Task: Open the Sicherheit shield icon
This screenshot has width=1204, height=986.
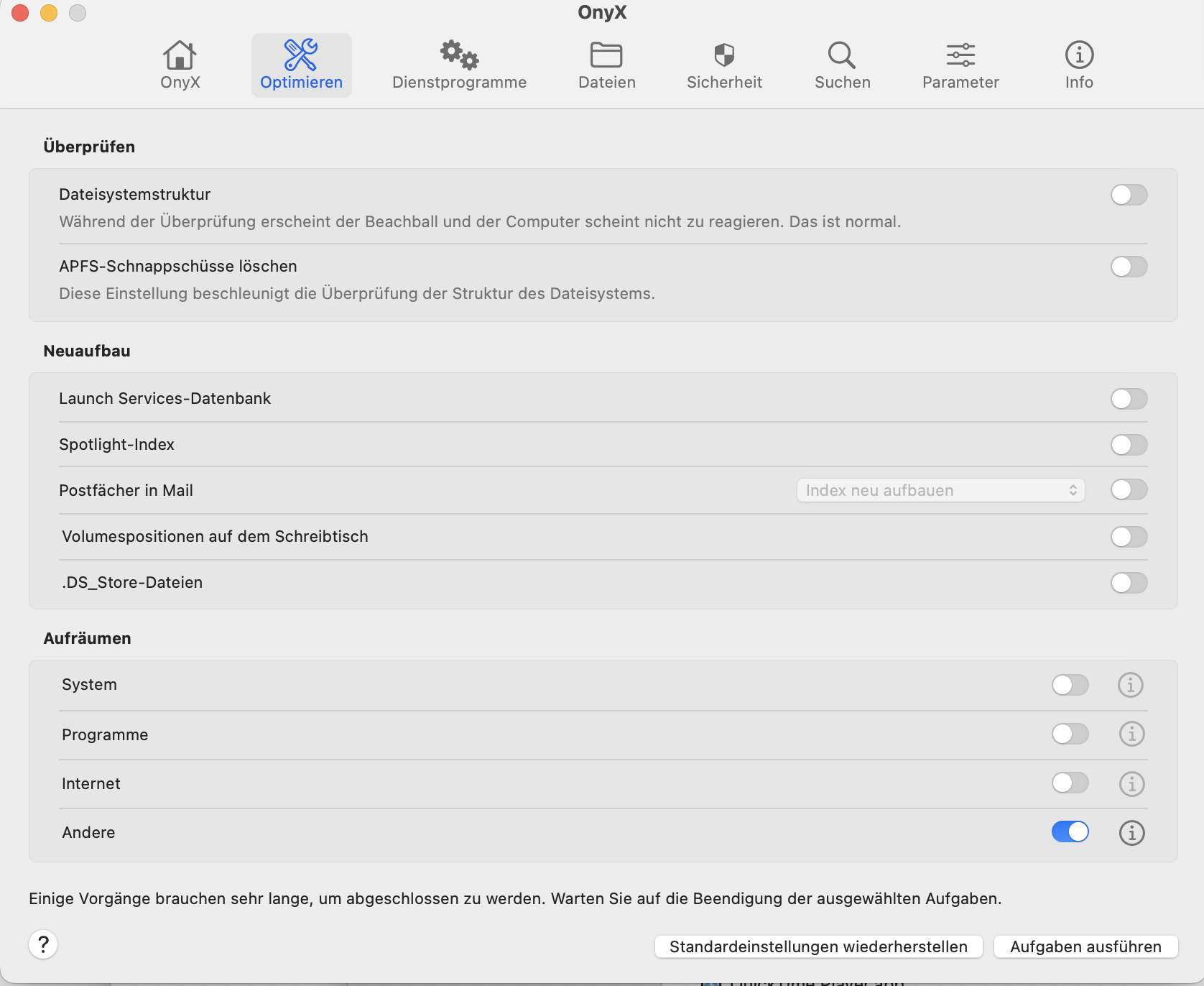Action: (724, 55)
